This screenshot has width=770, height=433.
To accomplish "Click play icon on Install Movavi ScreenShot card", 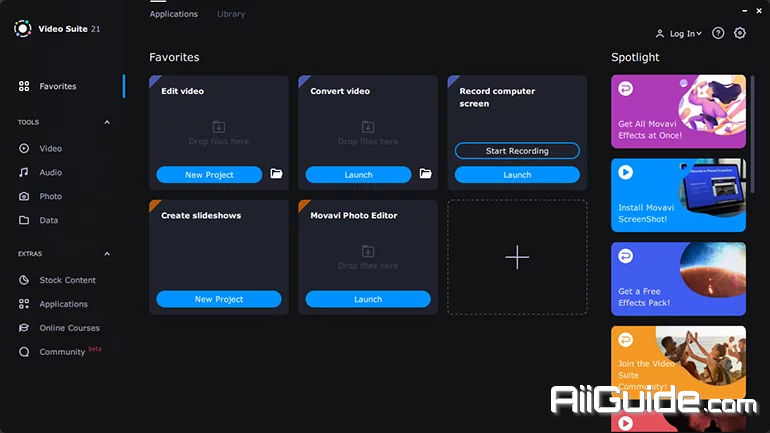I will coord(625,172).
